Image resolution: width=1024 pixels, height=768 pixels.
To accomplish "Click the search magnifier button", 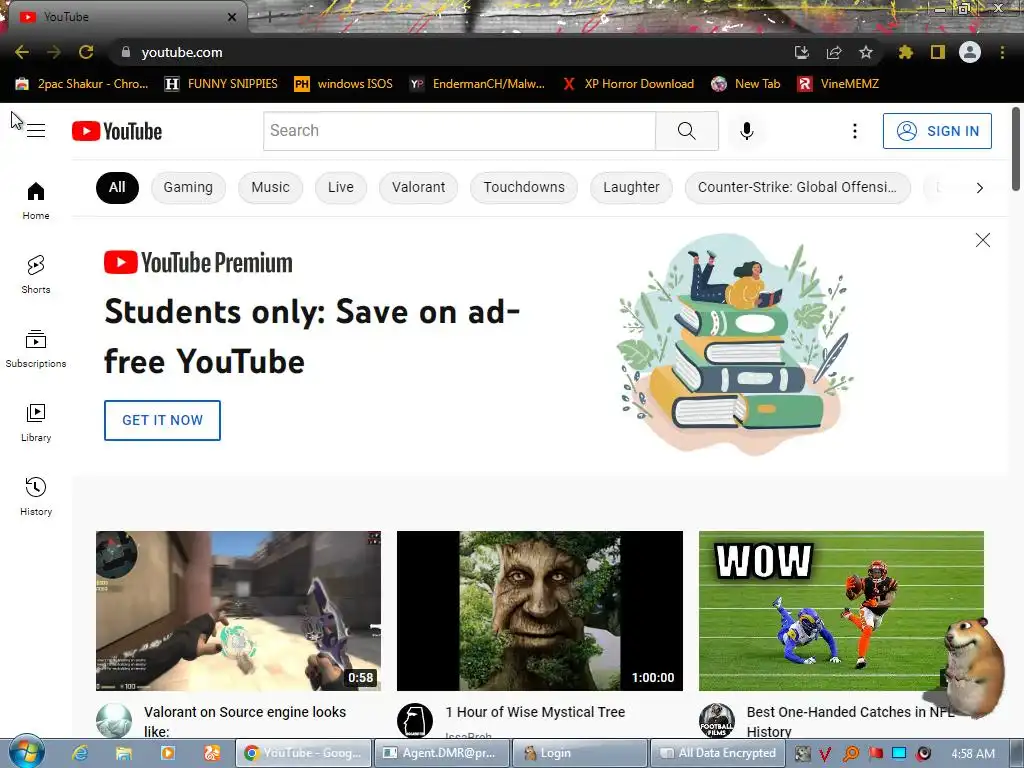I will click(x=686, y=131).
